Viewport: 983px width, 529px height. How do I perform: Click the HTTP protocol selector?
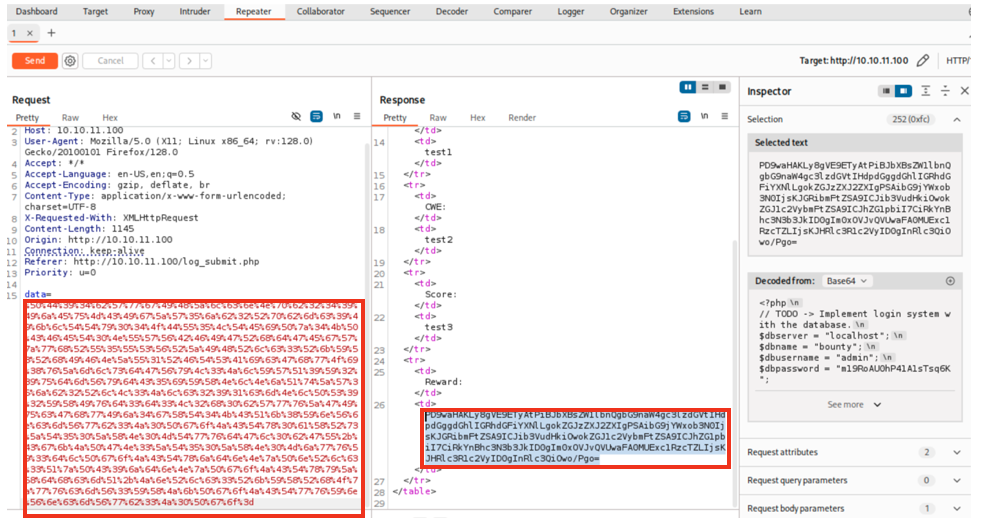click(958, 60)
